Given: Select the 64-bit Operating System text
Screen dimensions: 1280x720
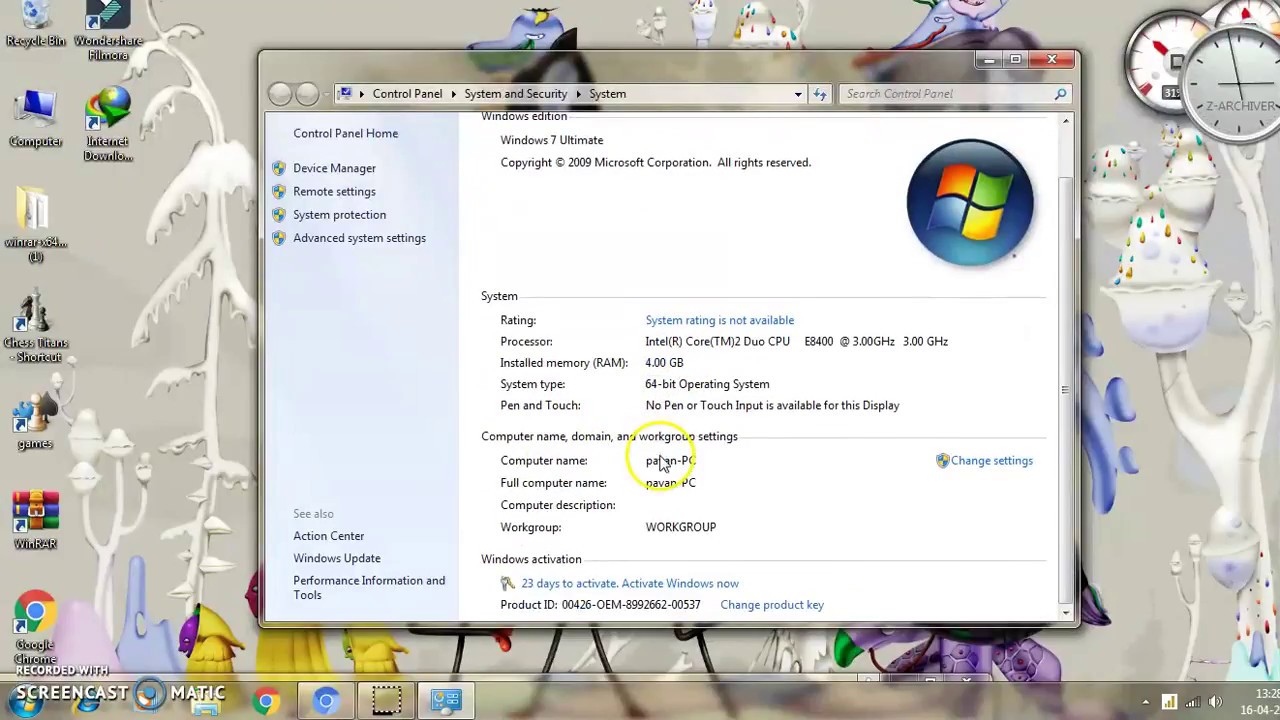Looking at the screenshot, I should [707, 384].
